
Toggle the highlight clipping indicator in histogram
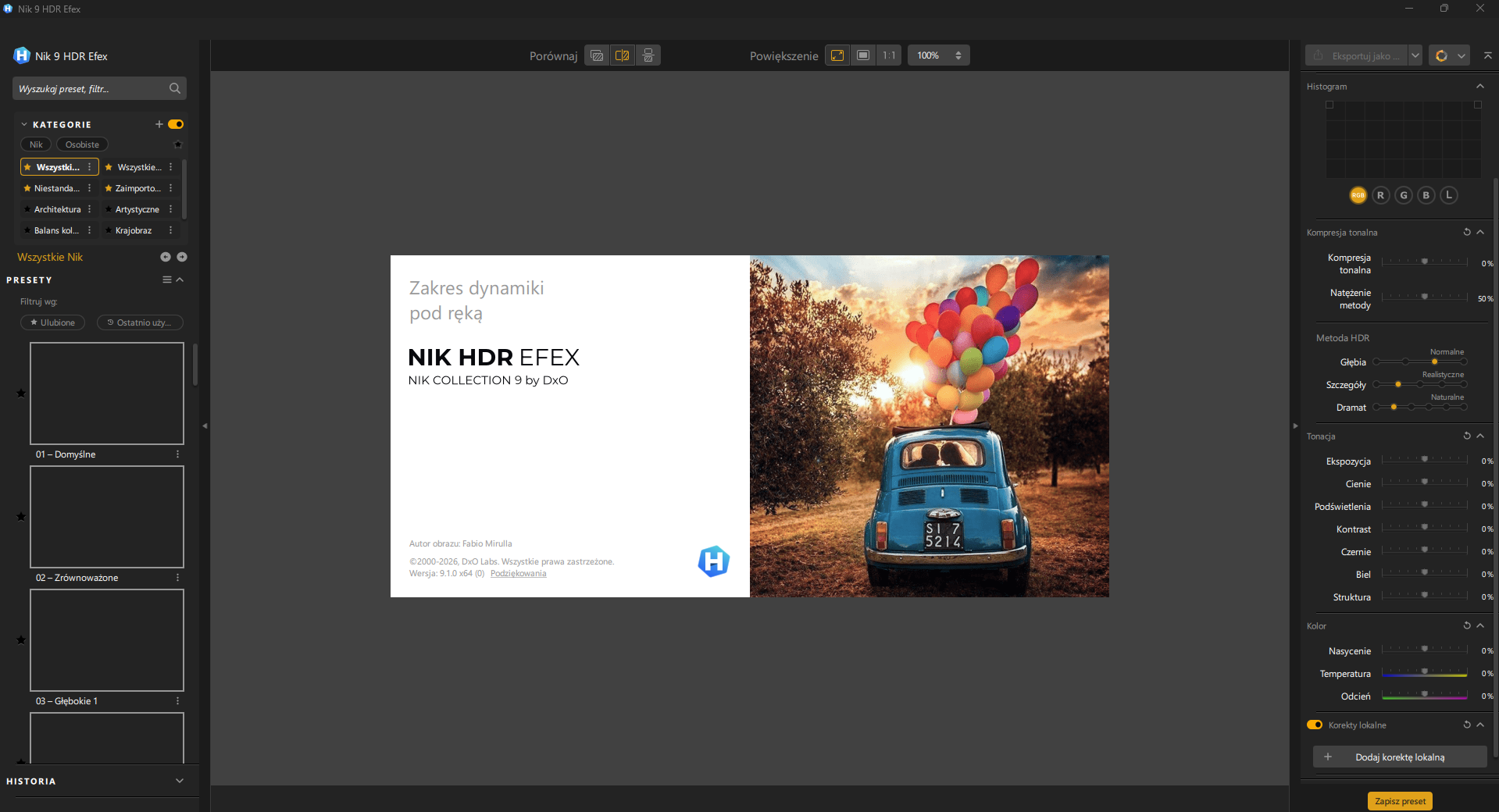1478,105
